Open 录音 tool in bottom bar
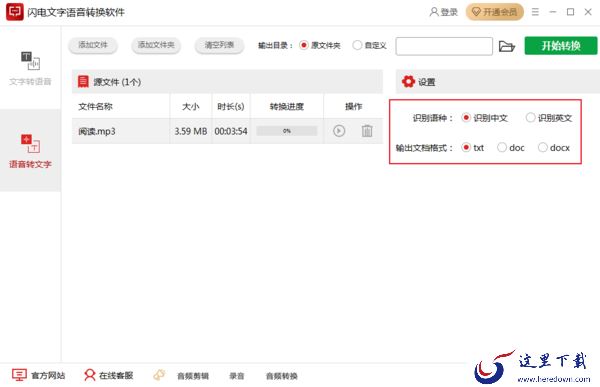The image size is (600, 387). pos(236,376)
